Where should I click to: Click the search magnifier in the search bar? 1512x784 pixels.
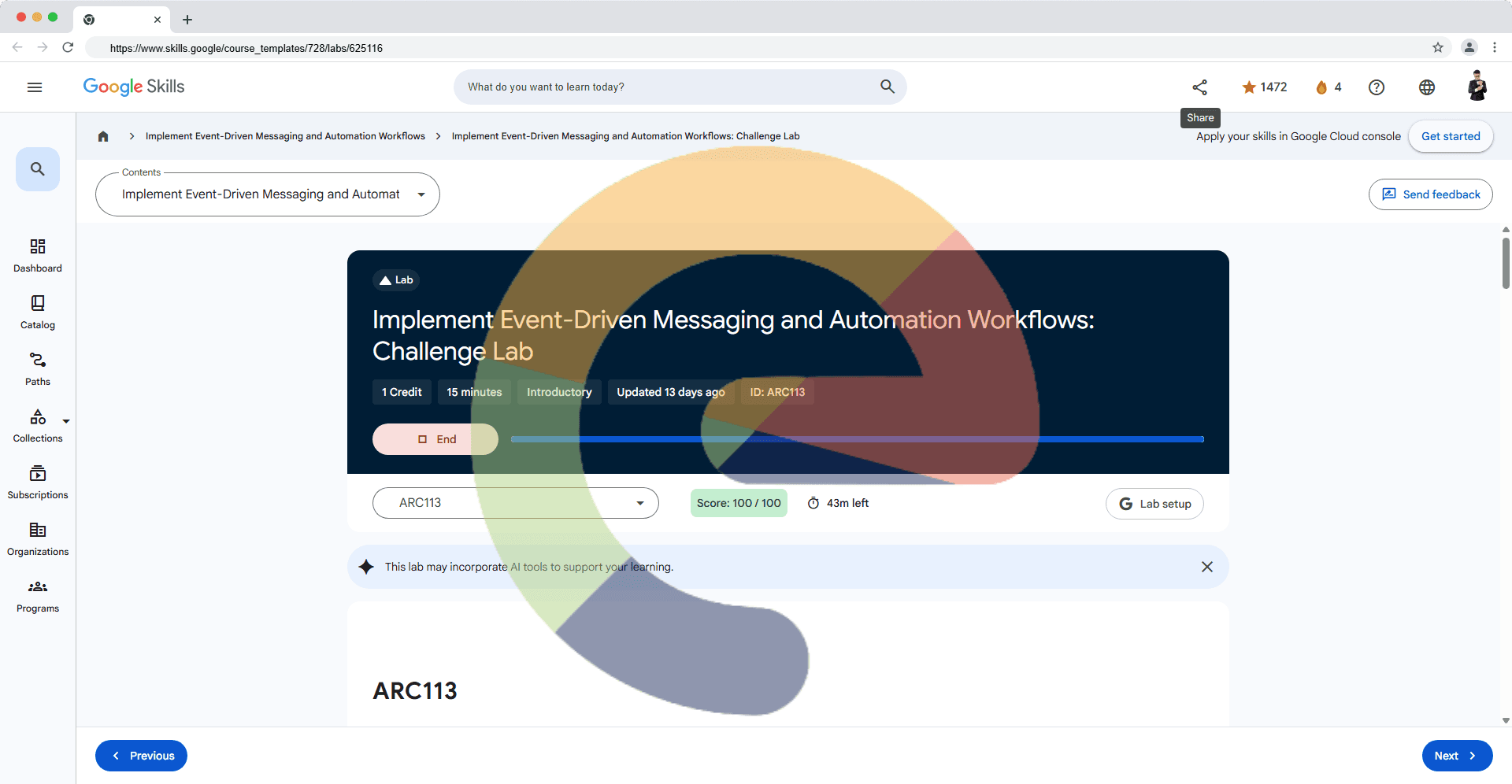click(x=888, y=87)
